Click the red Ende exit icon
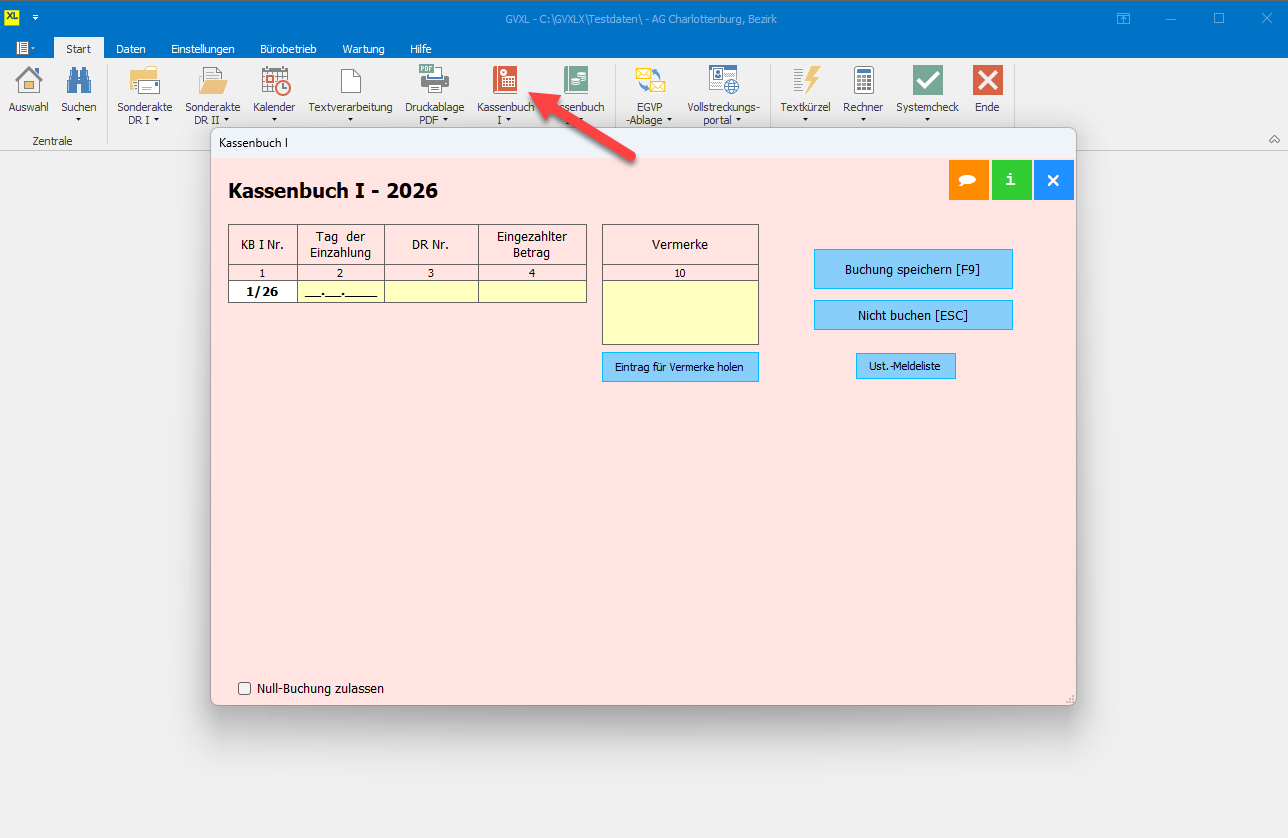This screenshot has height=838, width=1288. pyautogui.click(x=987, y=80)
